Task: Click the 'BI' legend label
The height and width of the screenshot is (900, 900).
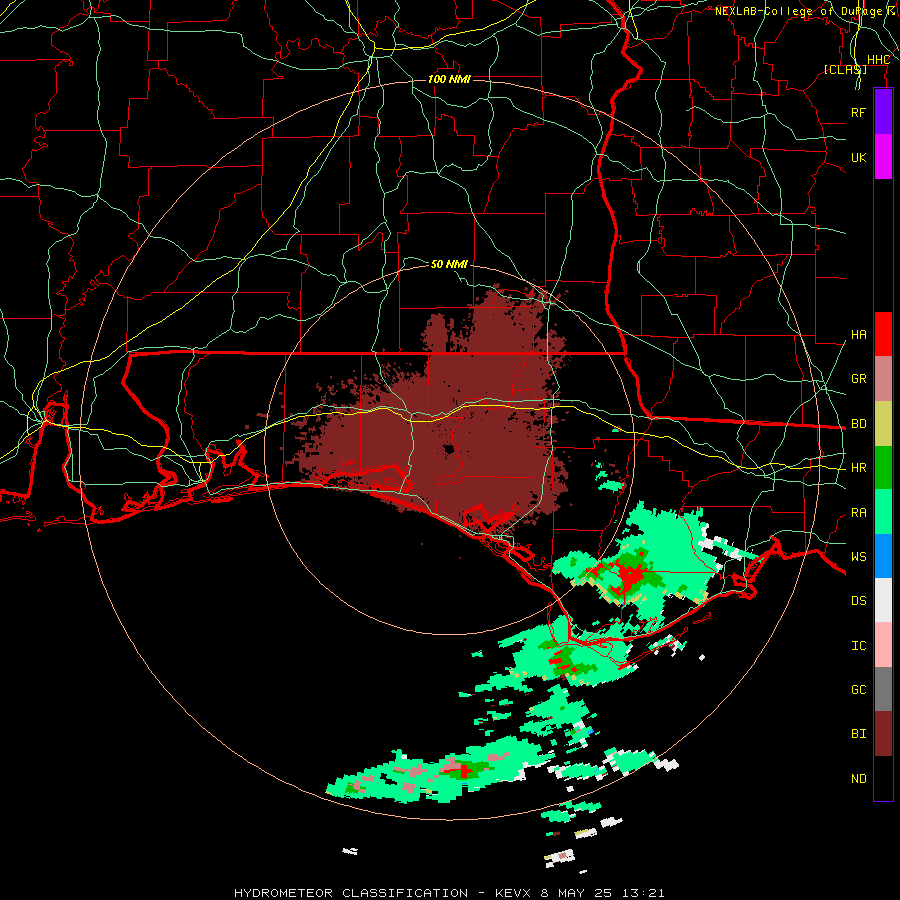Action: (859, 734)
